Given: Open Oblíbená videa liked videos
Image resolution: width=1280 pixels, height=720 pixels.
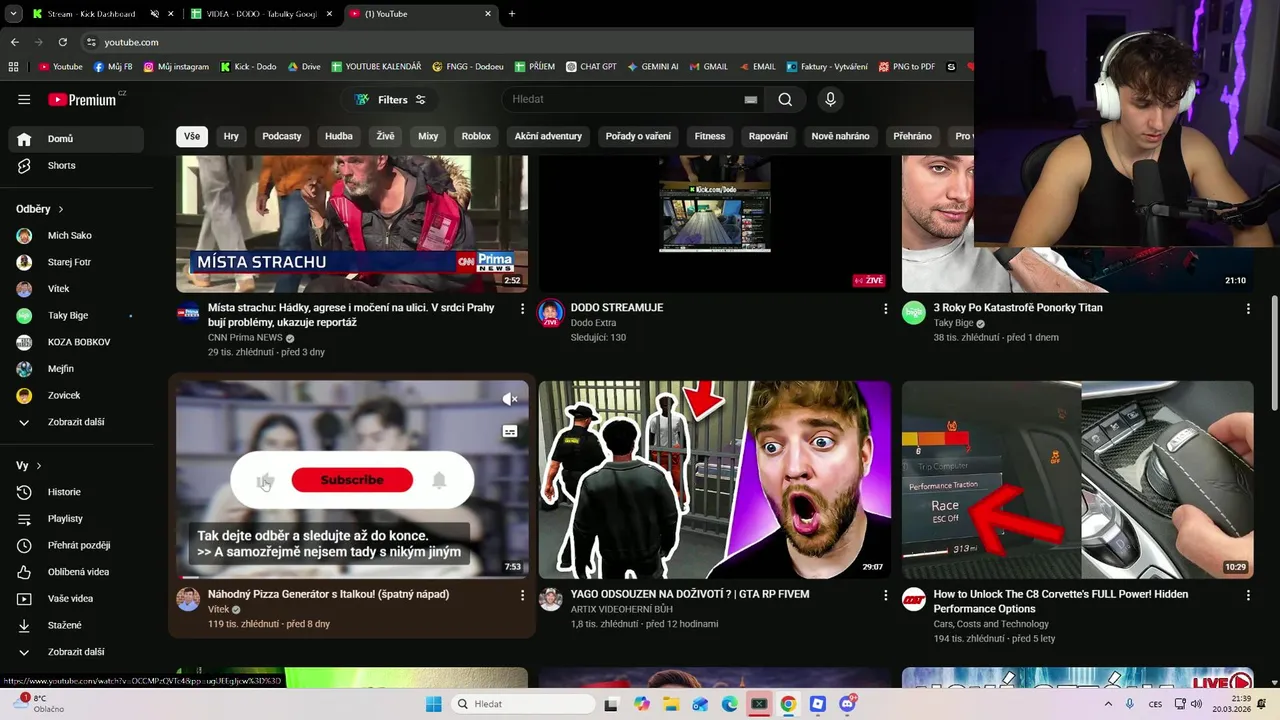Looking at the screenshot, I should [76, 572].
